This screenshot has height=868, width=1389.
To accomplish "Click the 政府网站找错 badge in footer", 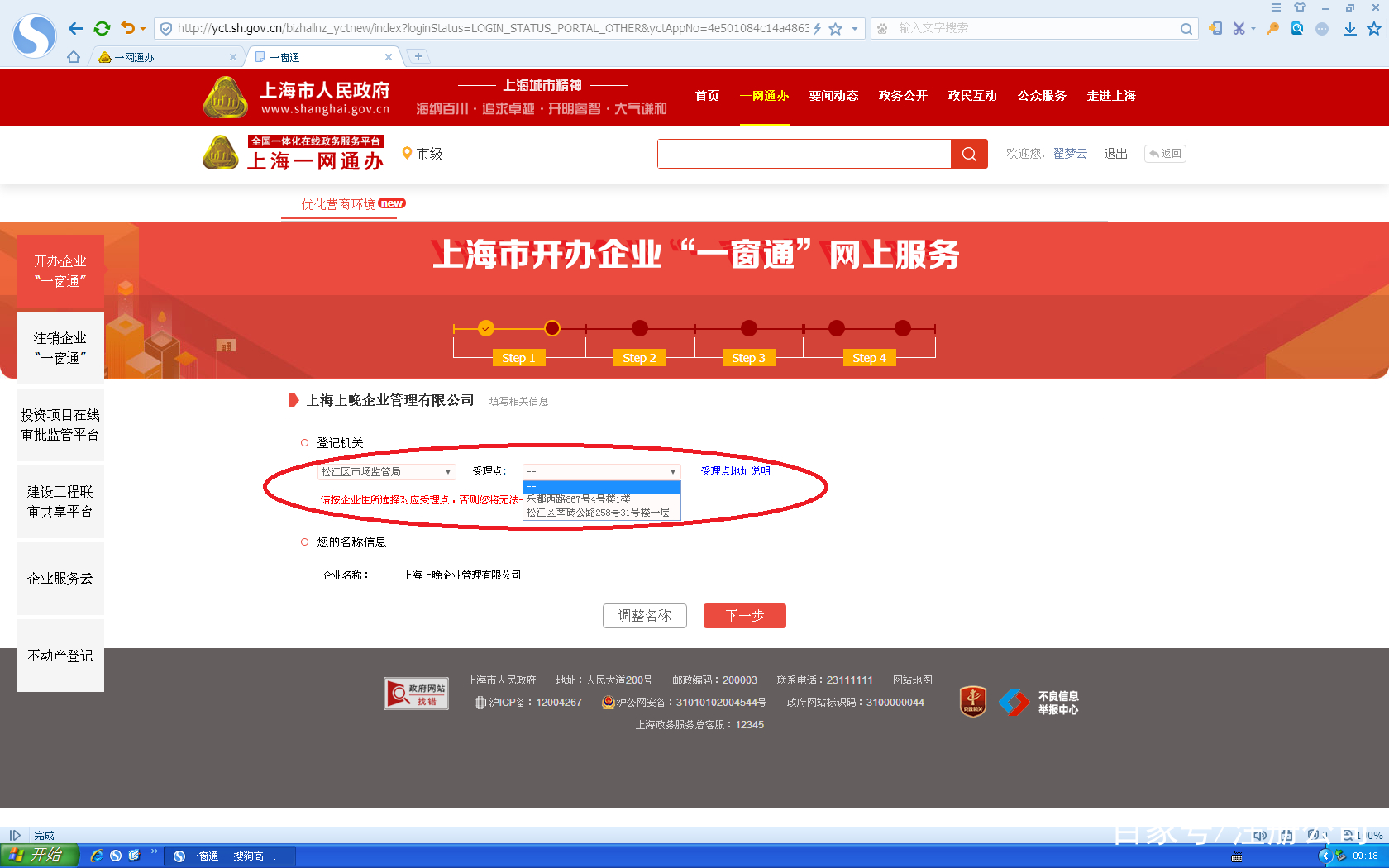I will 416,693.
